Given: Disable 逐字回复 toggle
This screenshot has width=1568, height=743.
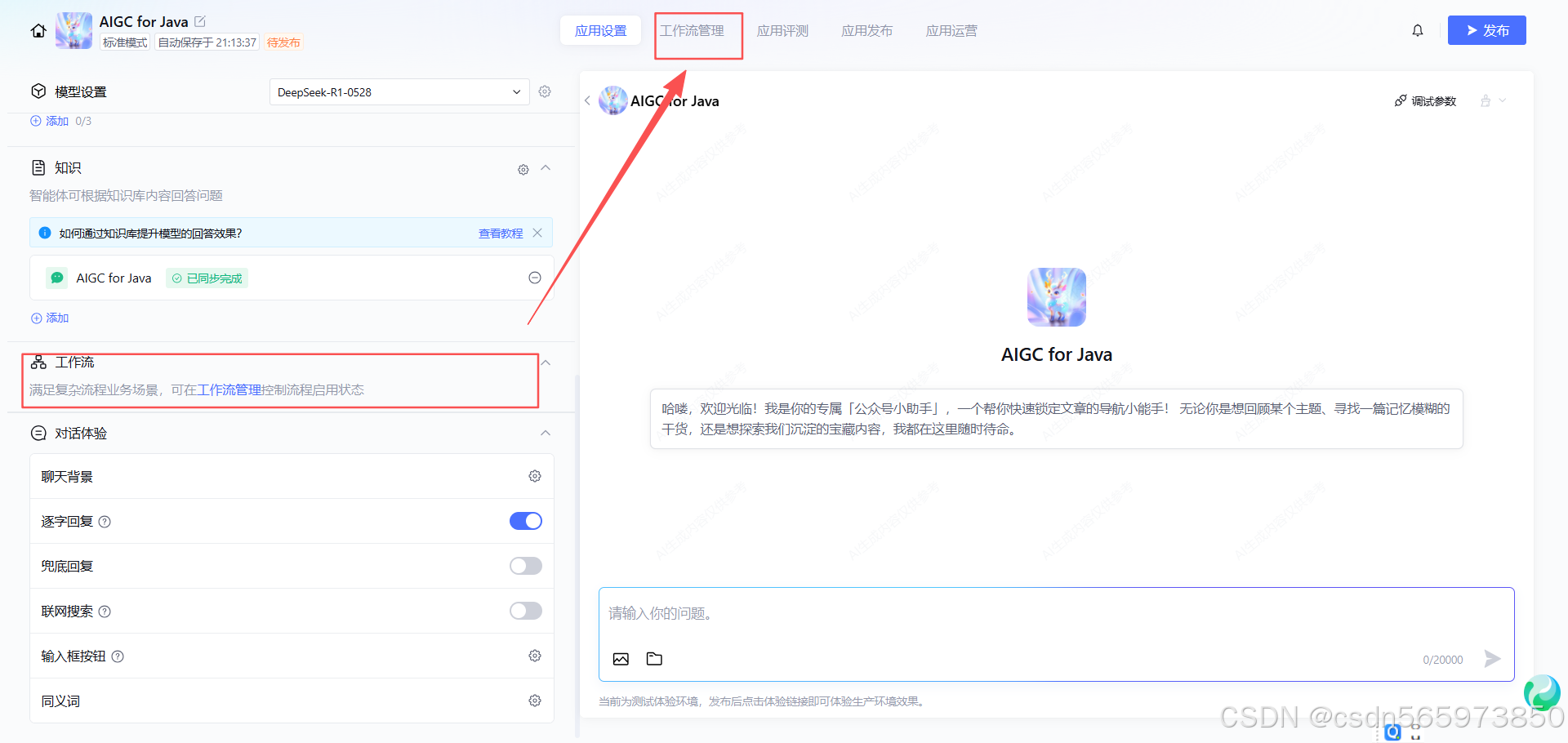Looking at the screenshot, I should tap(525, 520).
